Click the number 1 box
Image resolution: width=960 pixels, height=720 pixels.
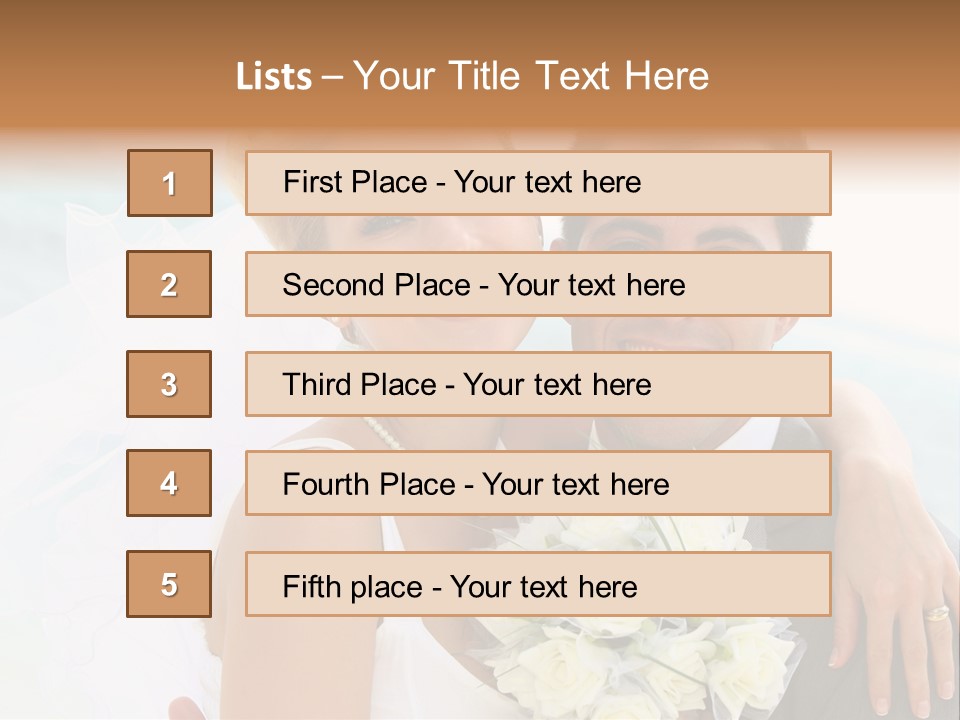[x=170, y=183]
